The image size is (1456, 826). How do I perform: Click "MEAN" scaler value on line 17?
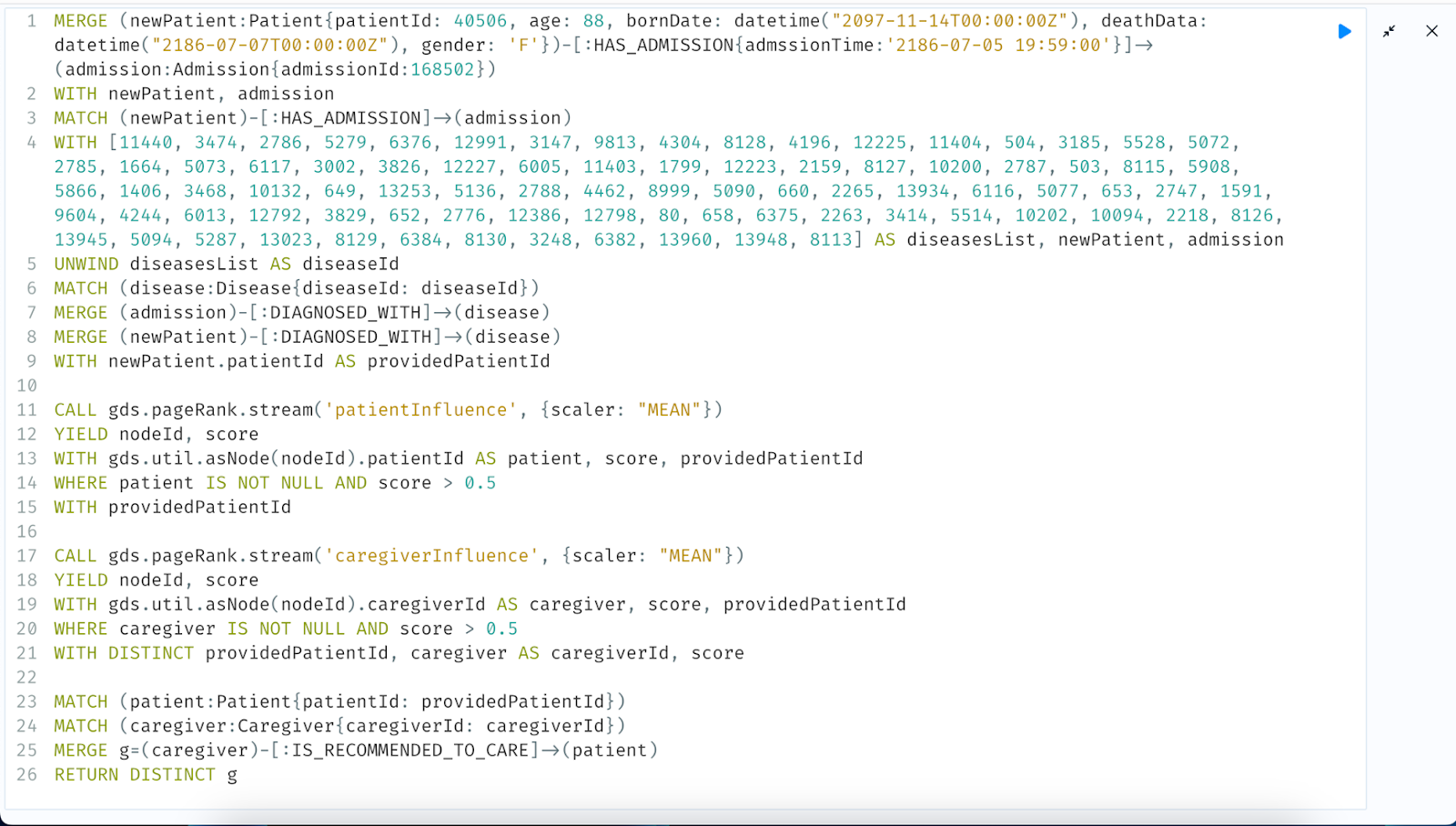[x=691, y=556]
